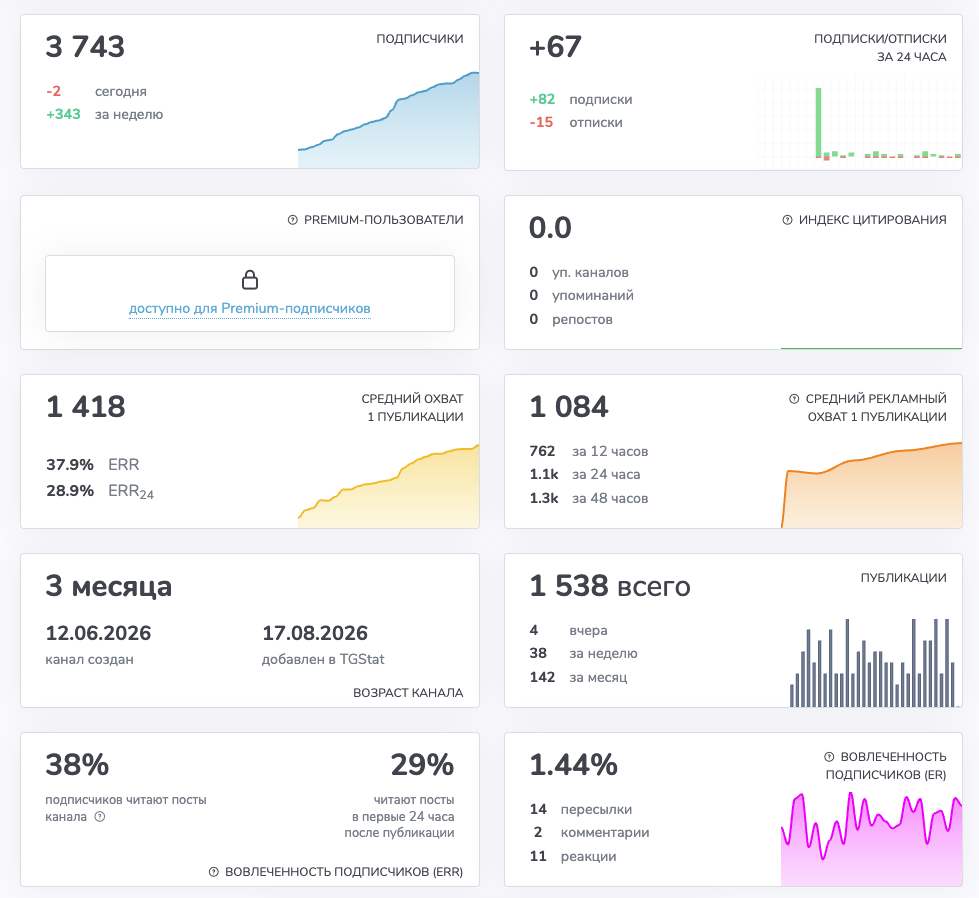Click the tall green subscriptions bar

(x=819, y=122)
